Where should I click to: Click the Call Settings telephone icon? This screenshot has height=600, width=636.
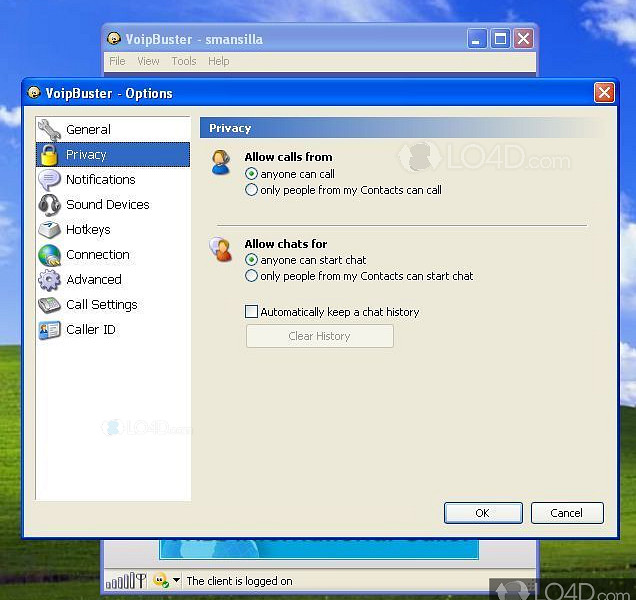(x=49, y=305)
